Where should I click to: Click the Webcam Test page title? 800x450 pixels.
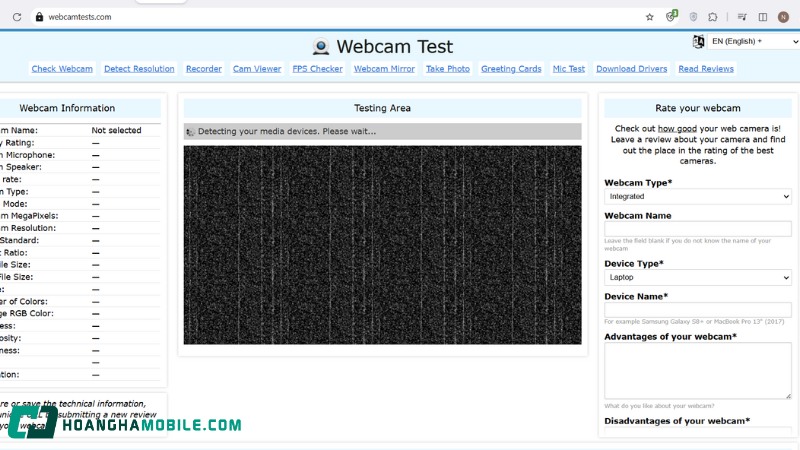pos(394,47)
